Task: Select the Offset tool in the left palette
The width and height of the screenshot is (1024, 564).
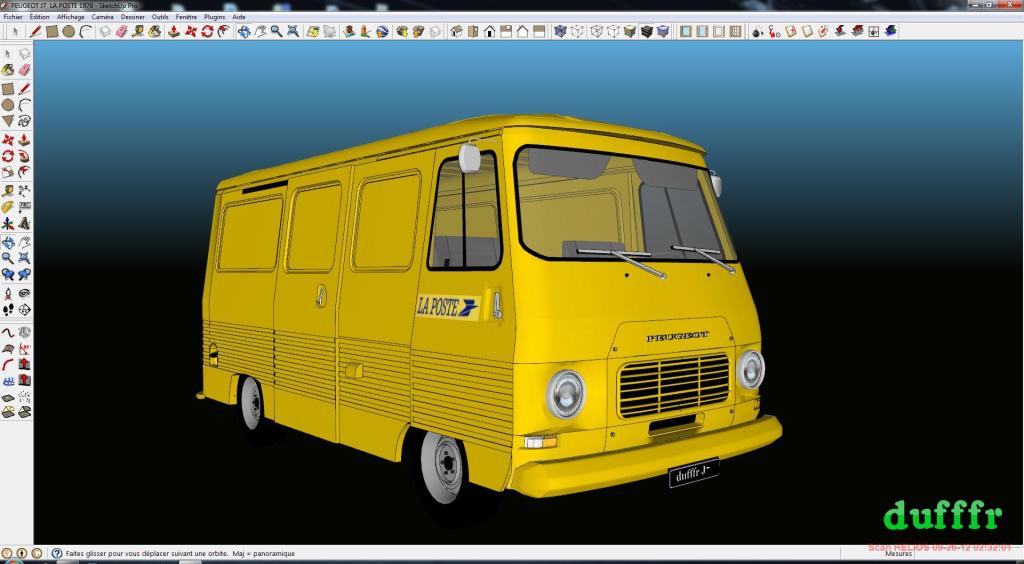Action: click(x=24, y=172)
